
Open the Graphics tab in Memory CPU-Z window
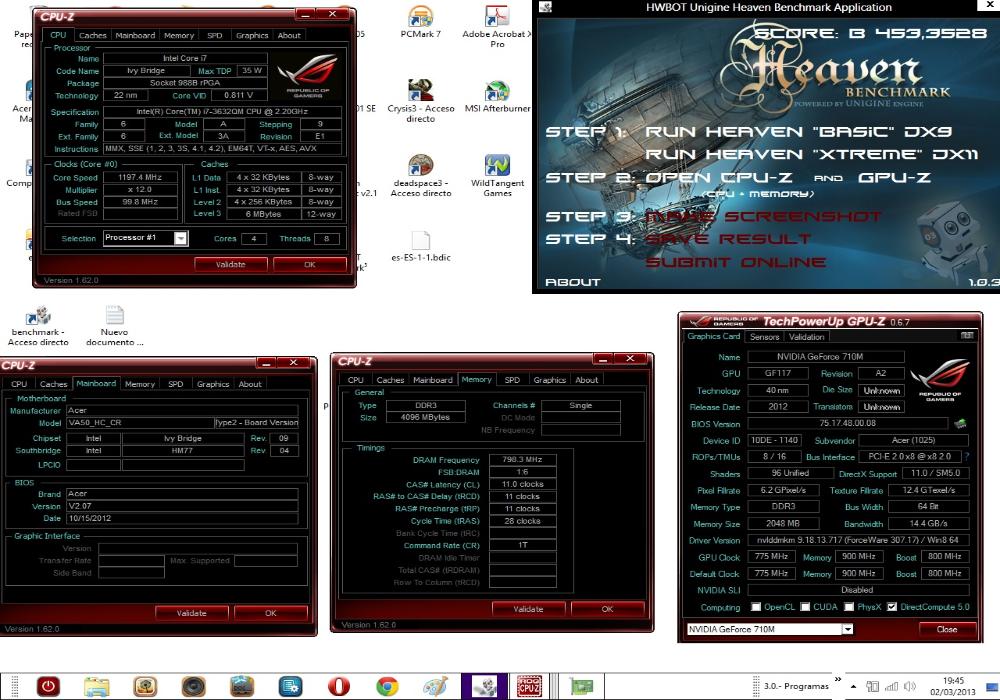pyautogui.click(x=550, y=379)
